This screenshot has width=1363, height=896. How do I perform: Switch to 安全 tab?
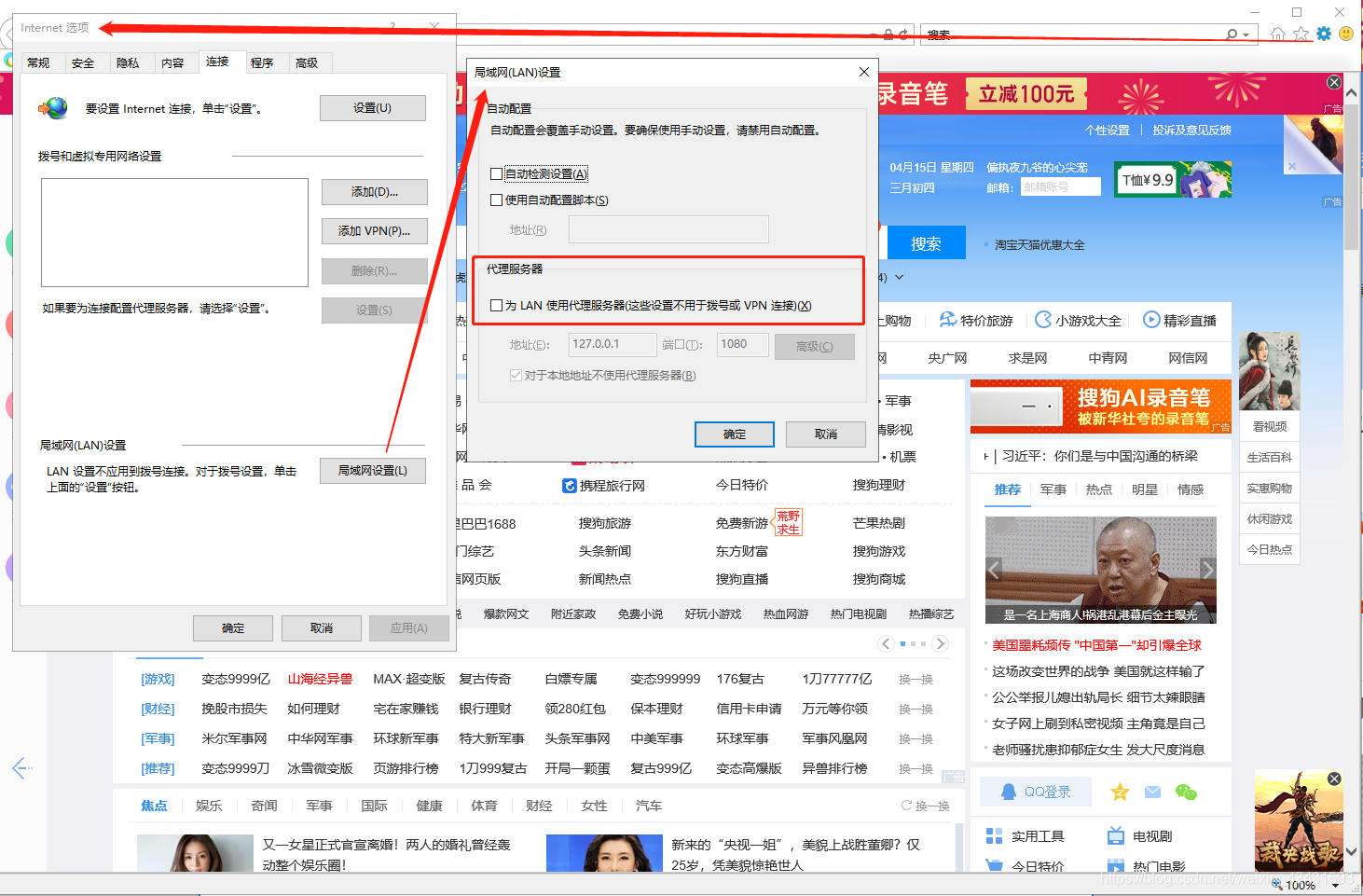point(83,62)
